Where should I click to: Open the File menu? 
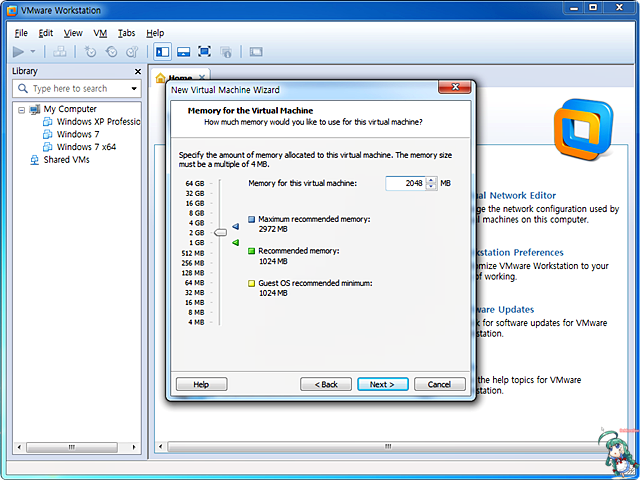click(x=21, y=33)
